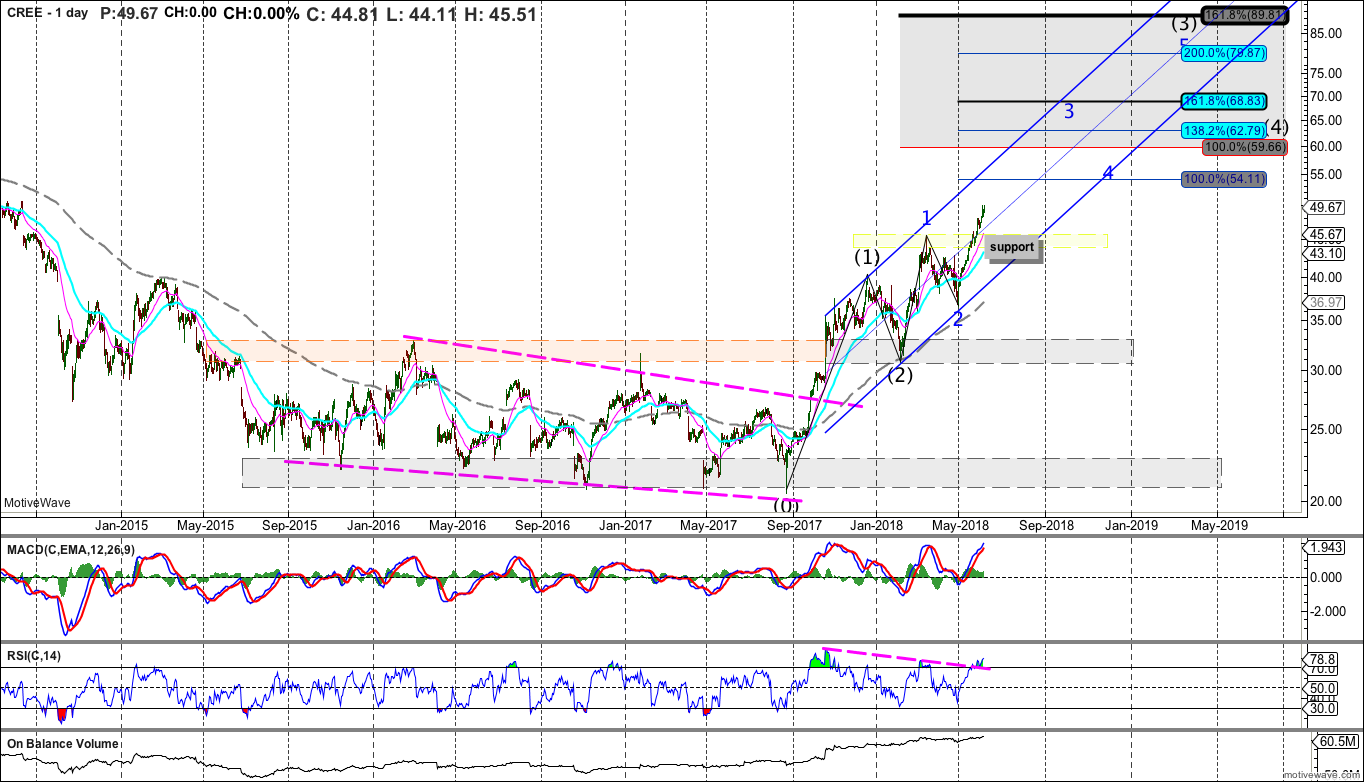Select the black (3) wave label
The image size is (1364, 782).
click(1185, 23)
